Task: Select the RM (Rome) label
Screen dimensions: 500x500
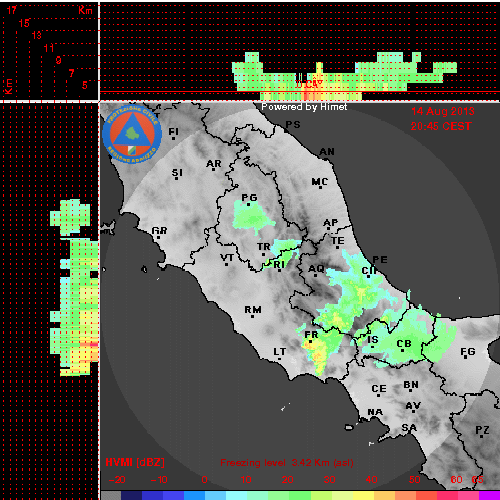Action: tap(253, 310)
